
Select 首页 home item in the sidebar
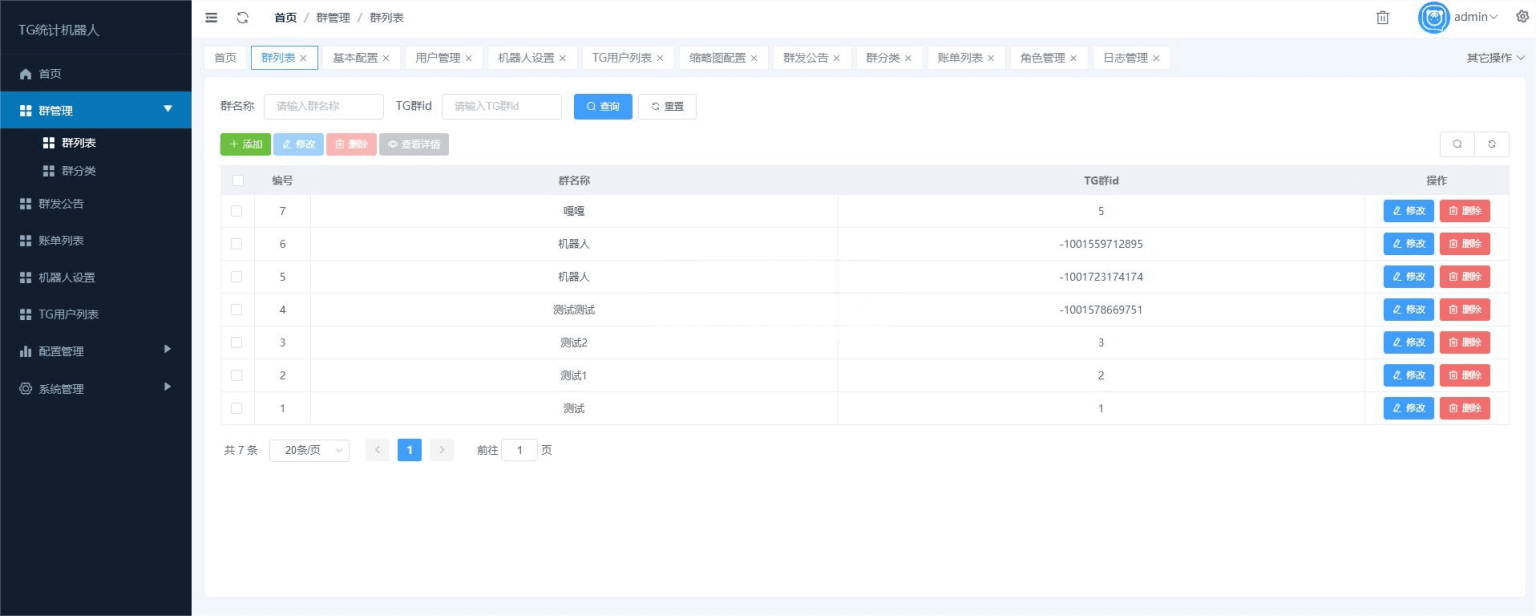pos(95,73)
